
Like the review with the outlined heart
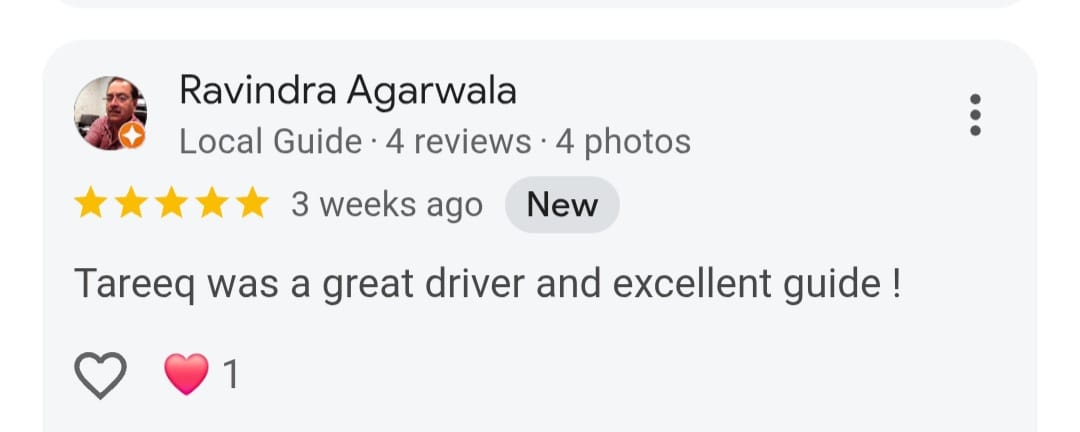tap(101, 375)
